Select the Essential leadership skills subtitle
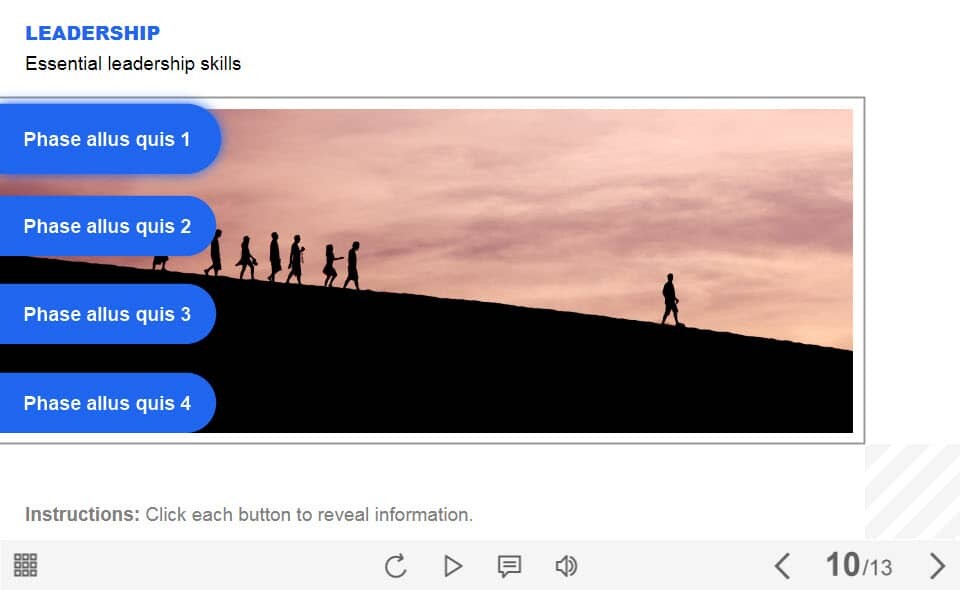960x590 pixels. [133, 64]
